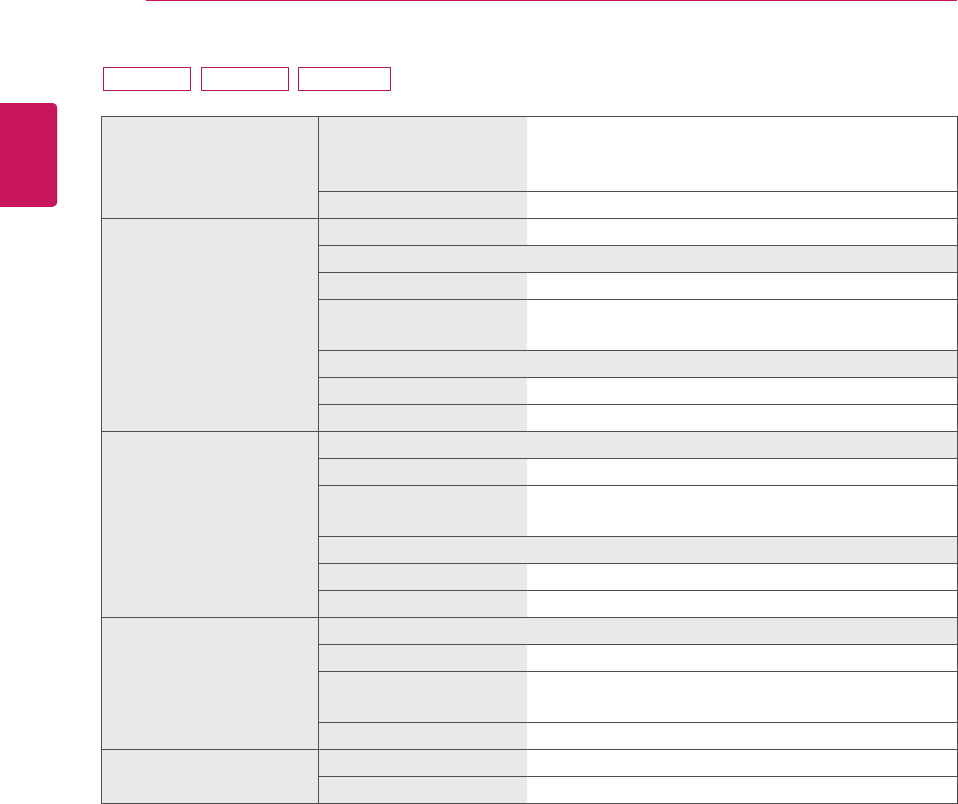Screen dimensions: 958x804
Task: Click the fourth full-width gray banded row
Action: 637,549
